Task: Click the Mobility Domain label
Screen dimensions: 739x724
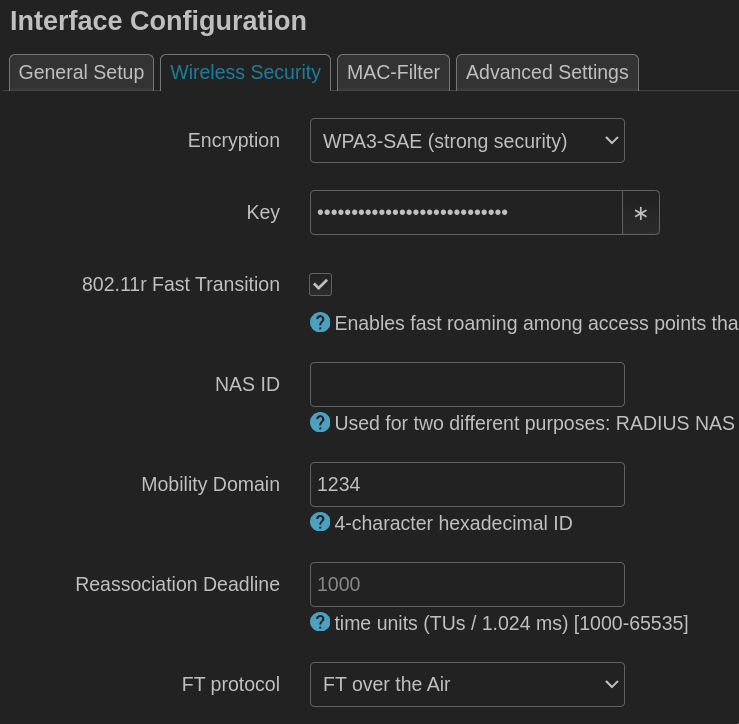Action: (210, 484)
